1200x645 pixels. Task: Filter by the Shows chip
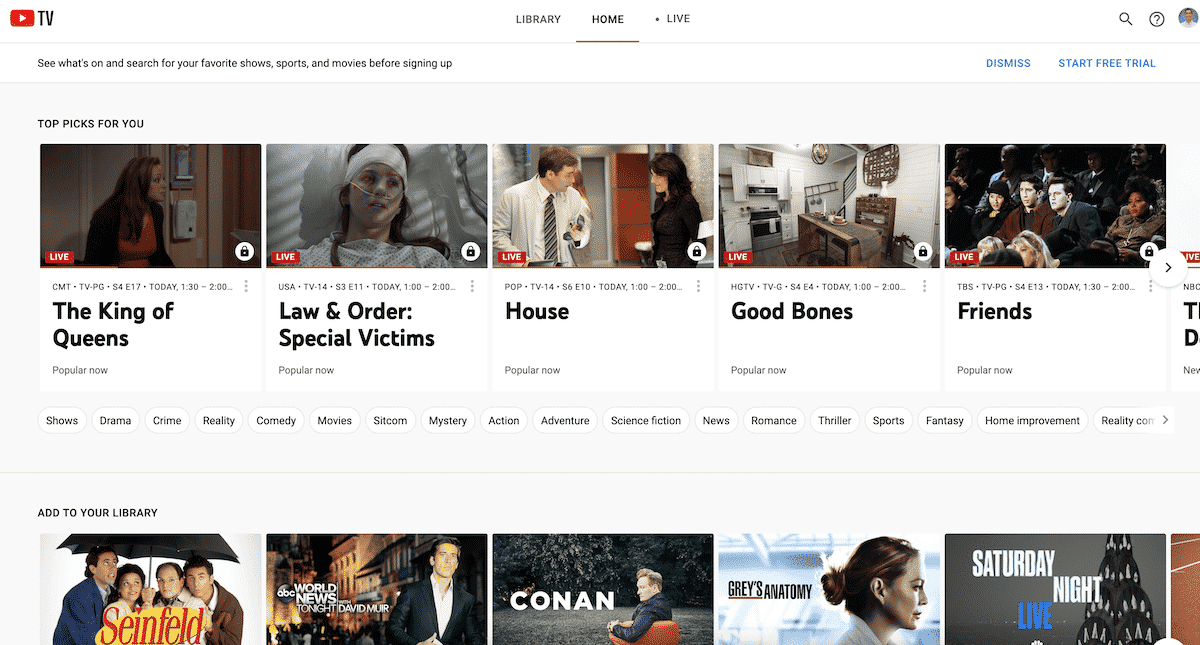(62, 420)
